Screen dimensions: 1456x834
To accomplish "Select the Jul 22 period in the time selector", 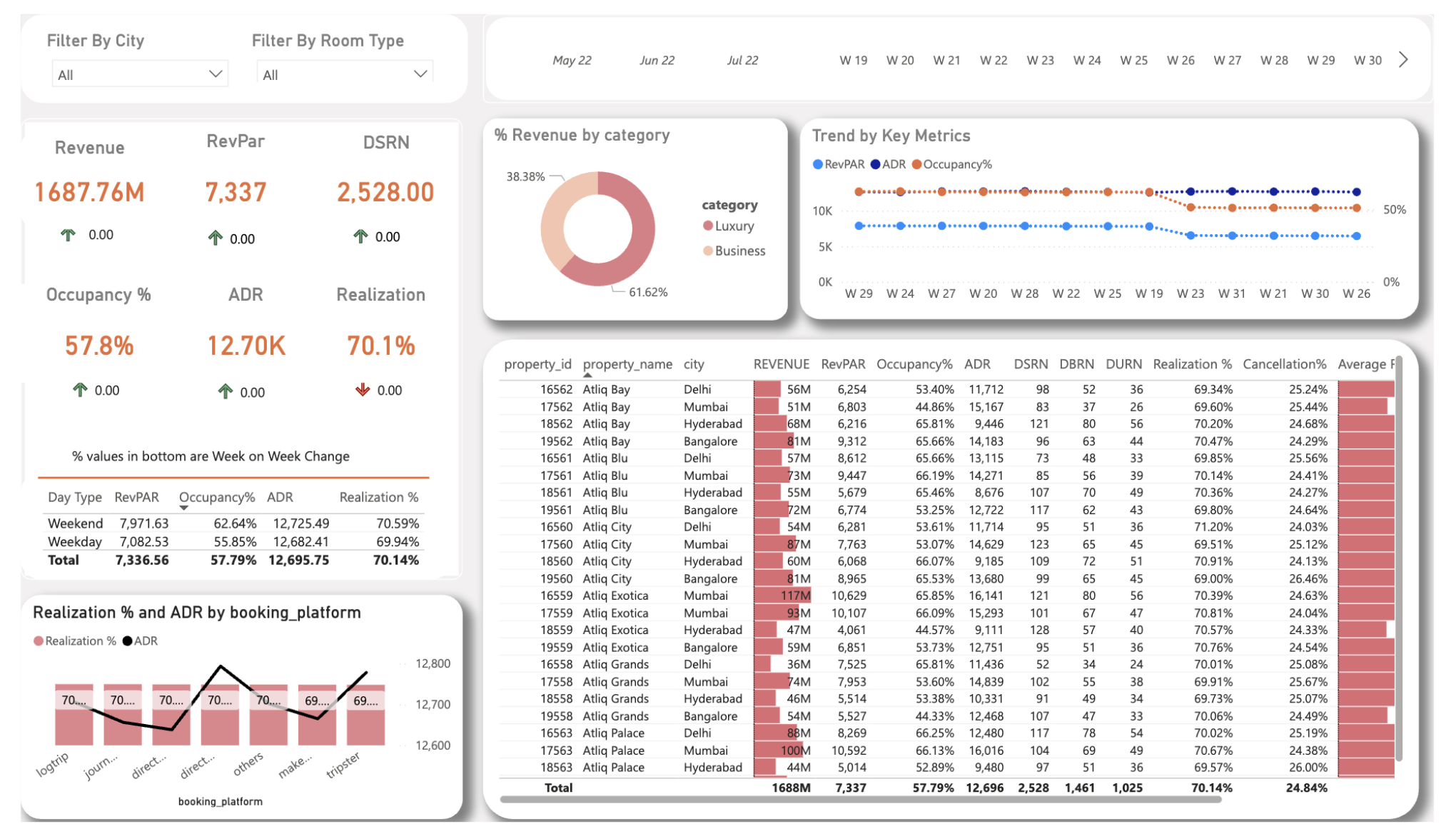I will [743, 60].
